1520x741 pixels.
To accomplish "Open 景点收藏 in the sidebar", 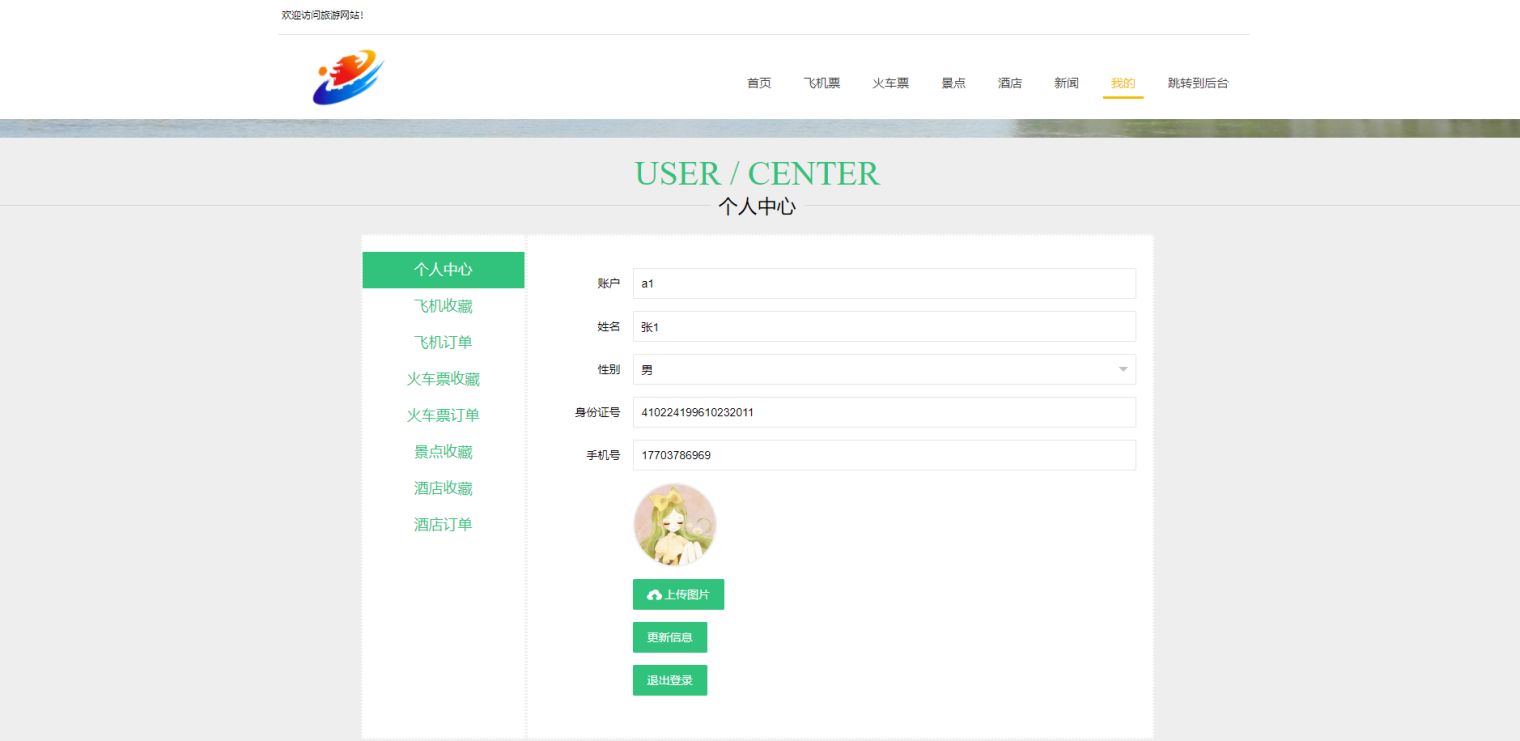I will [x=443, y=452].
